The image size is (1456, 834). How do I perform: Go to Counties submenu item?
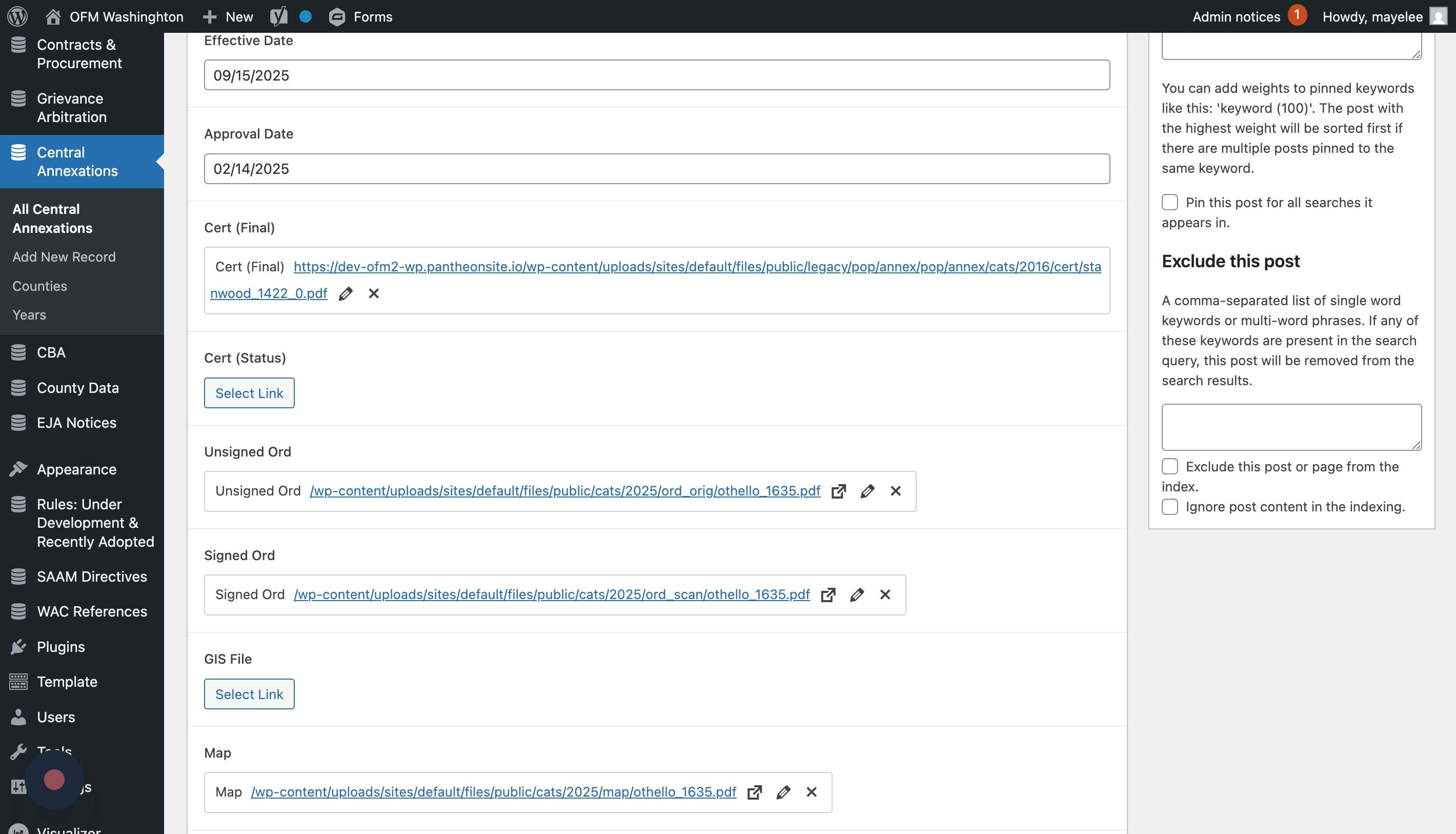(39, 286)
